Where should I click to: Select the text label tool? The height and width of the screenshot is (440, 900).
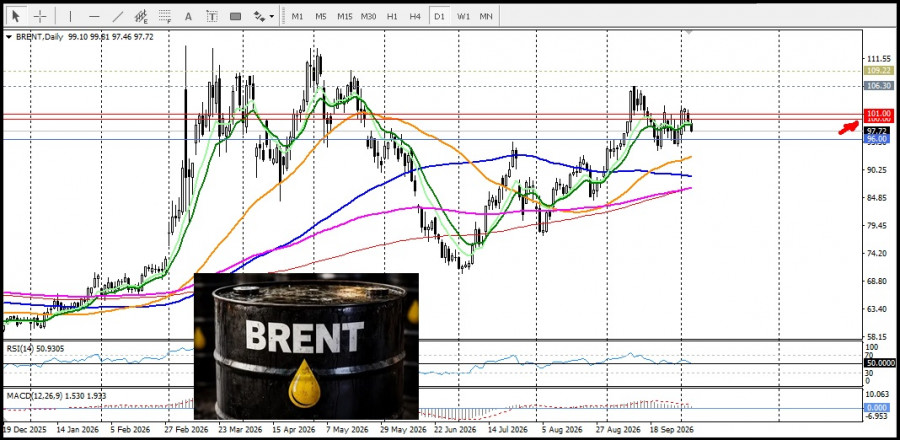click(212, 17)
